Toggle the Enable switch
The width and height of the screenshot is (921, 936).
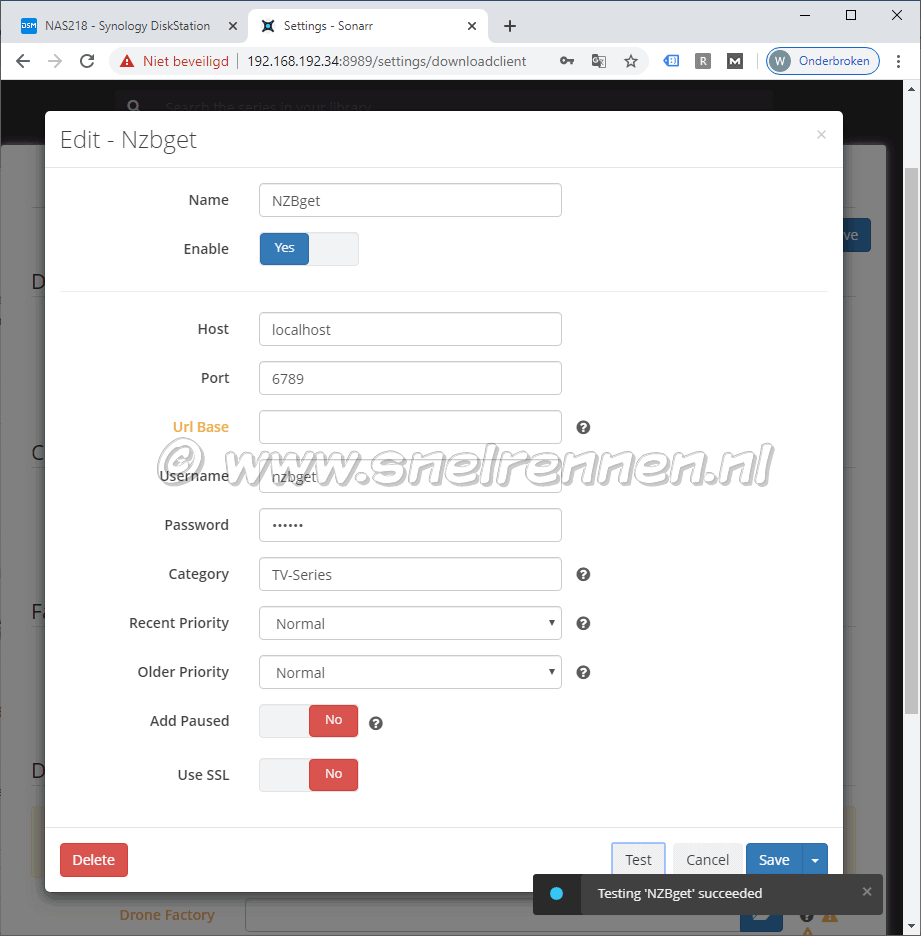point(309,248)
